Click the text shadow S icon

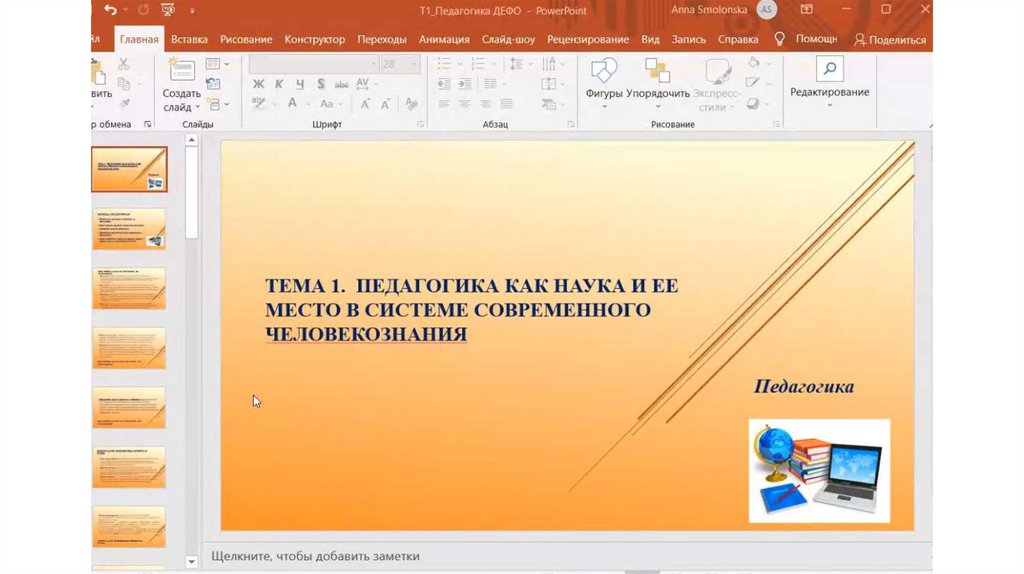tap(321, 84)
